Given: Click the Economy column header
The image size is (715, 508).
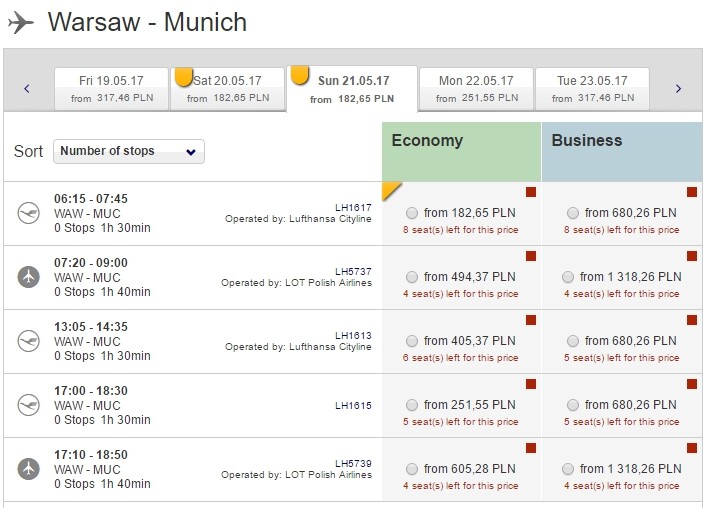Looking at the screenshot, I should [x=461, y=151].
